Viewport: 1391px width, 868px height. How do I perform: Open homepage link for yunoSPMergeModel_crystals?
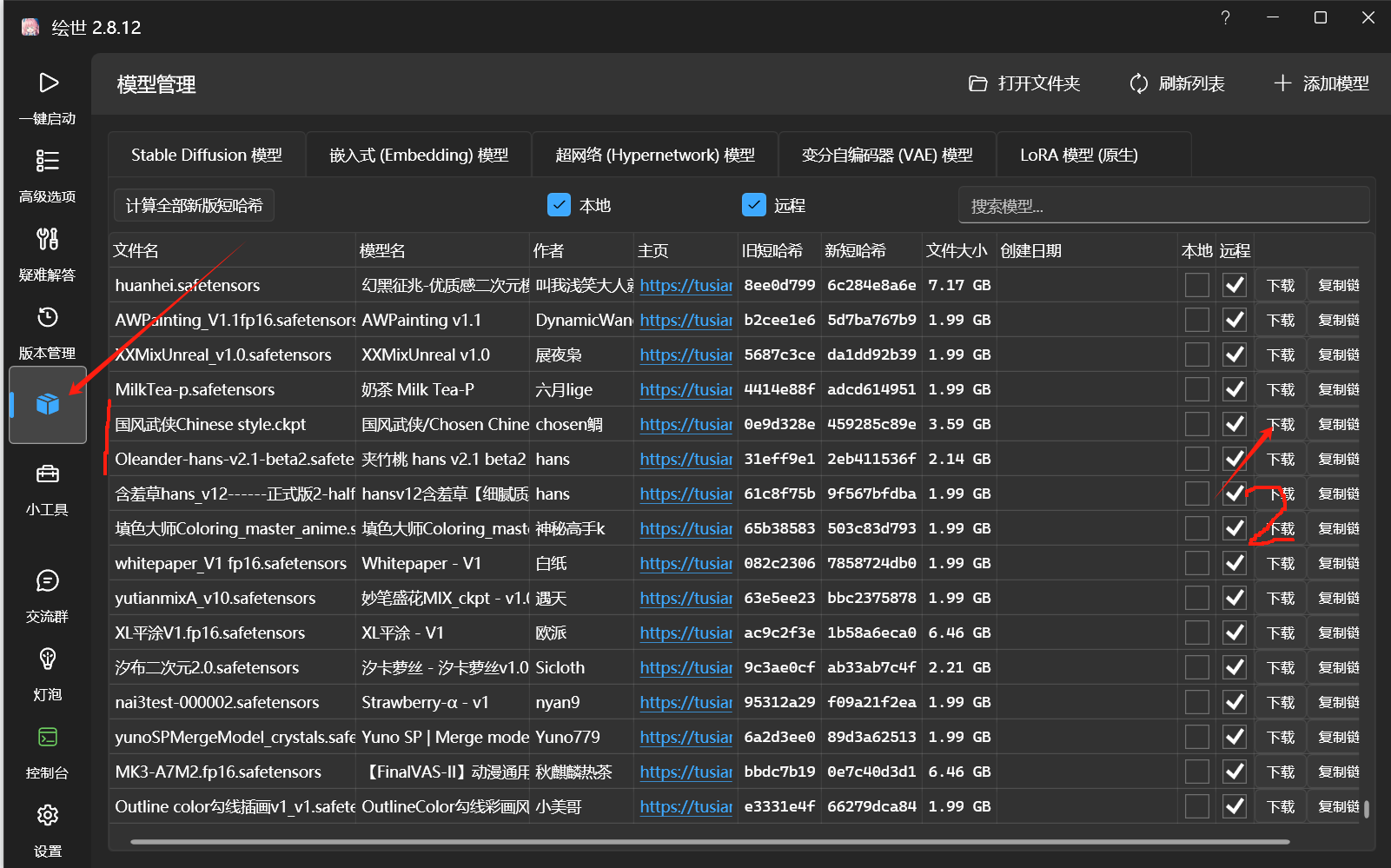point(686,737)
